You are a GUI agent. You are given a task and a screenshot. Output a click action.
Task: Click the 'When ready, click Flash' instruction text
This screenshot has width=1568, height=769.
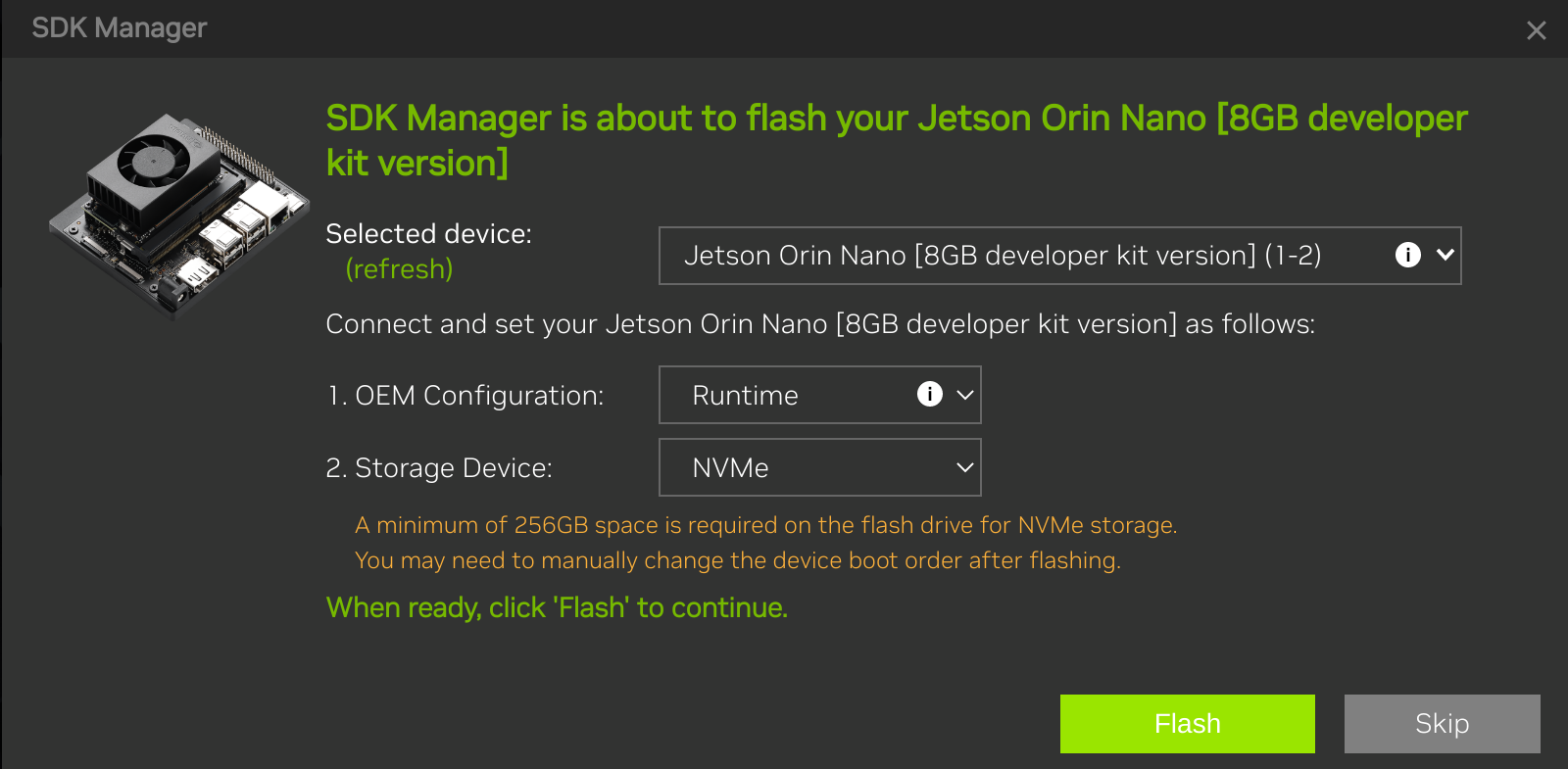pos(557,606)
